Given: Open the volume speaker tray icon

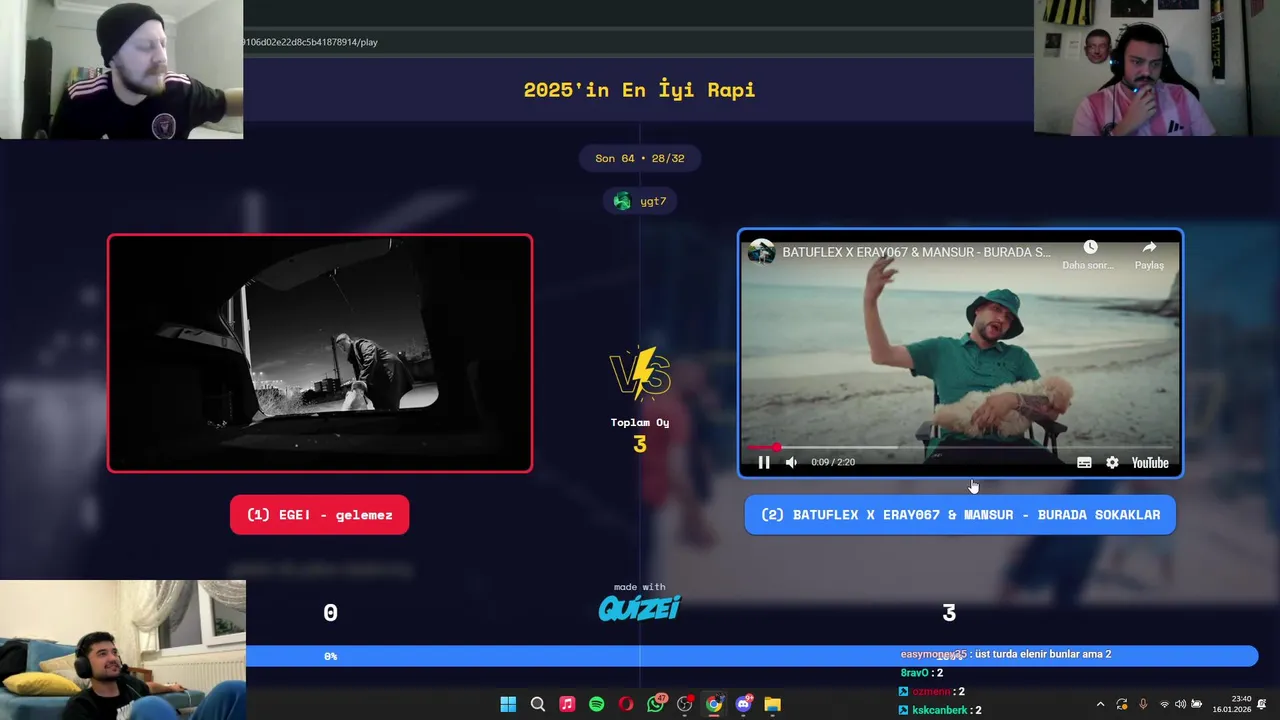Looking at the screenshot, I should coord(1180,704).
